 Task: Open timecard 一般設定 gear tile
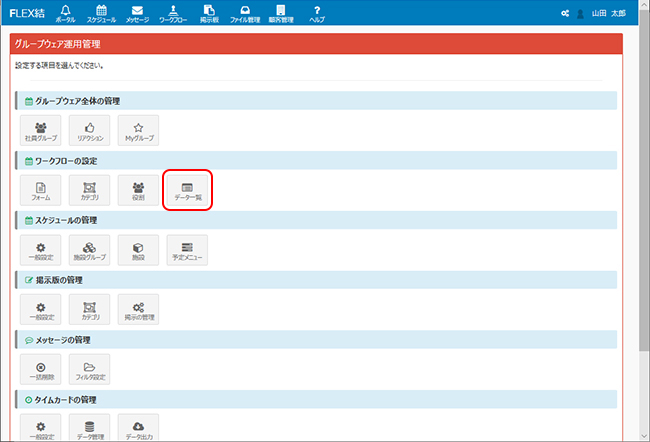41,428
